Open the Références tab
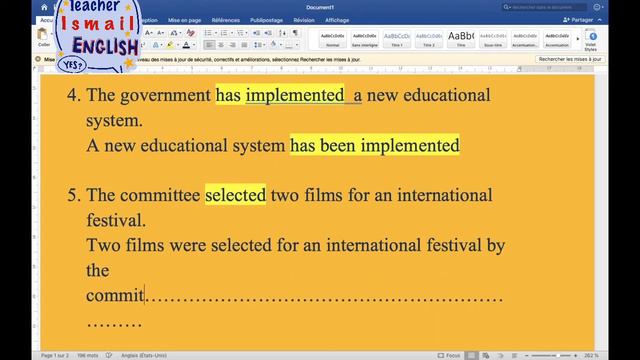 tap(226, 20)
